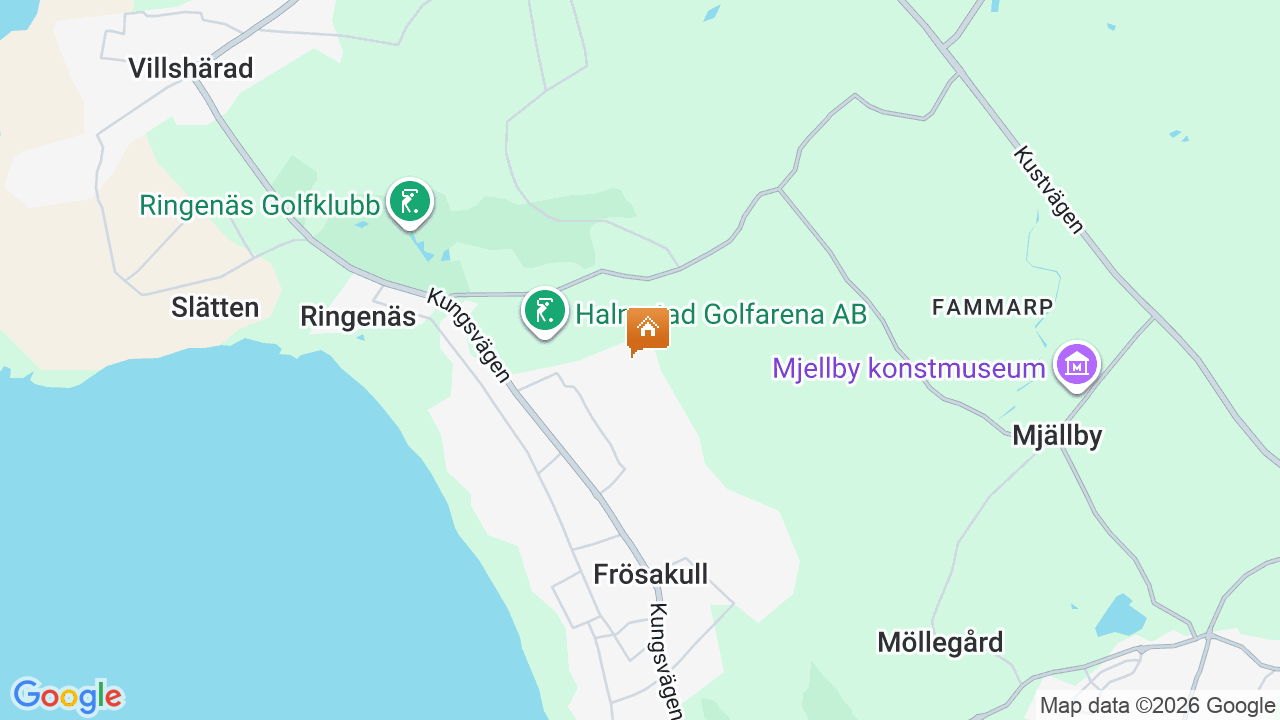Click the Frösakull place name
The image size is (1280, 720).
(651, 574)
